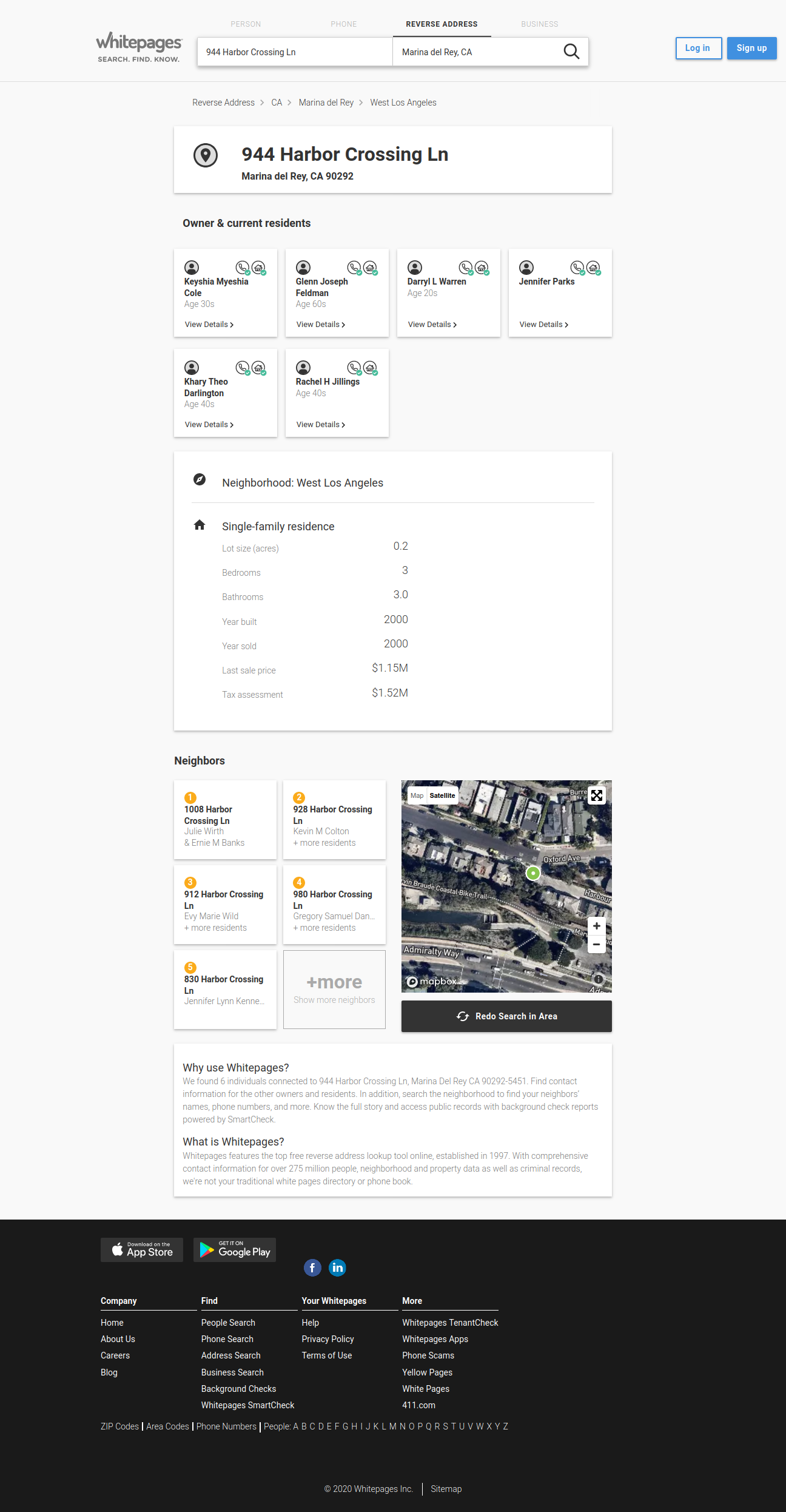This screenshot has width=786, height=1512.
Task: Click home icon on Keyshia Myeshia Cole card
Action: pyautogui.click(x=259, y=268)
